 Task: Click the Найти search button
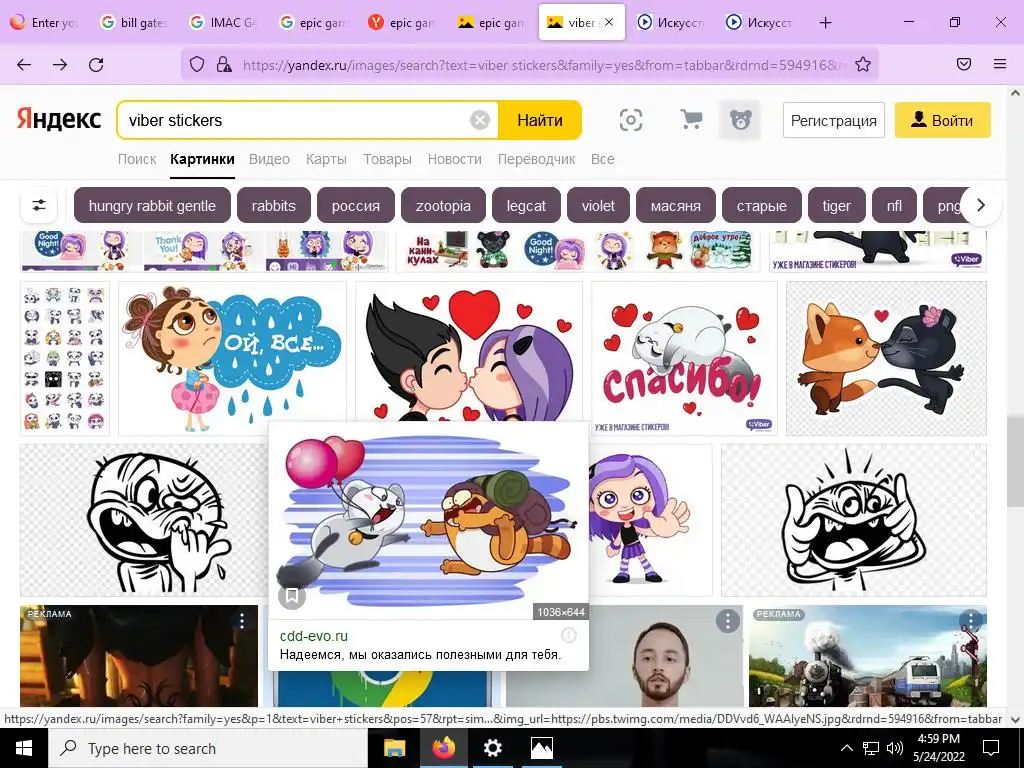click(x=539, y=120)
